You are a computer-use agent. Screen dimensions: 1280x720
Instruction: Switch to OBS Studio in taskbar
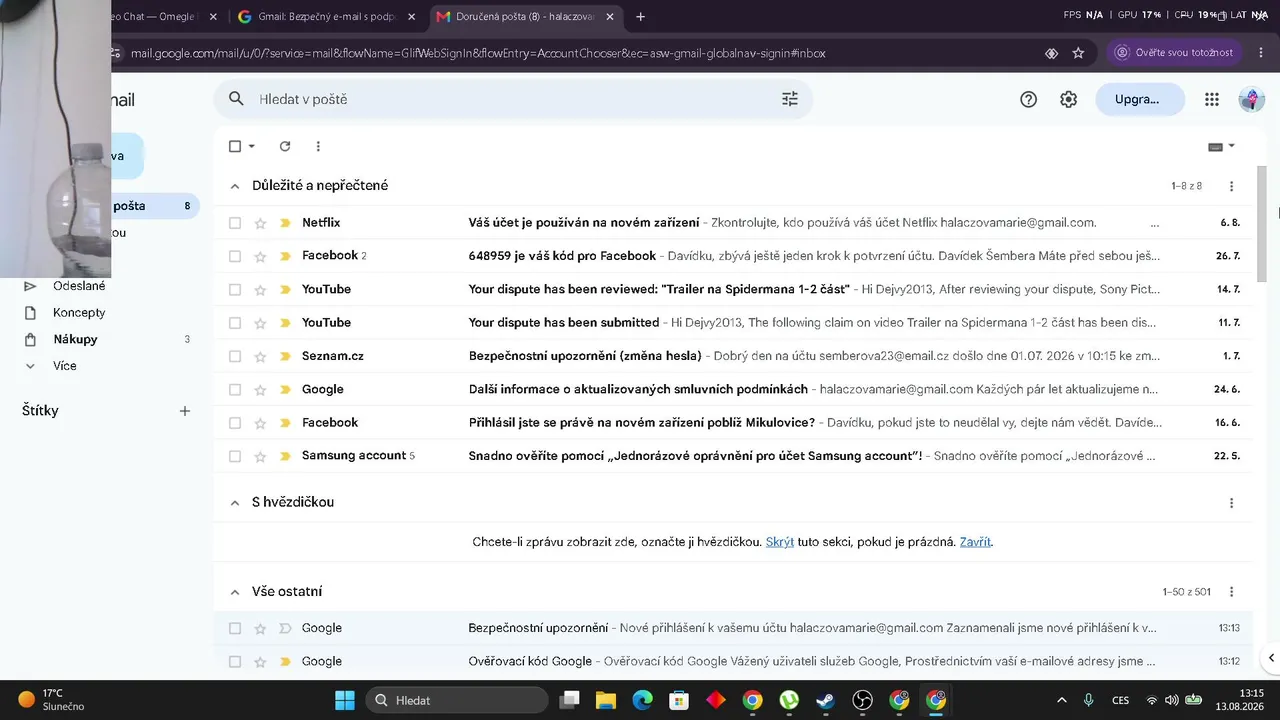tap(863, 700)
